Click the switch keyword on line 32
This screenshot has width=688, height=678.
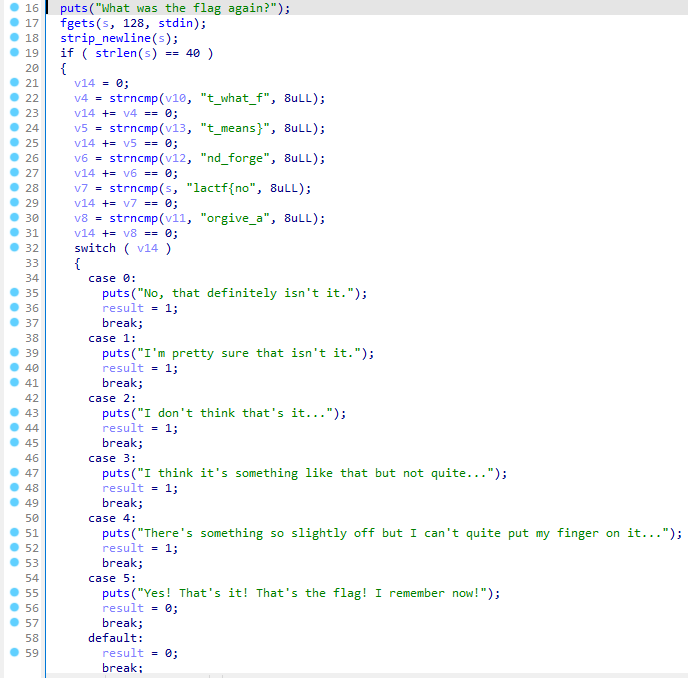pos(95,248)
